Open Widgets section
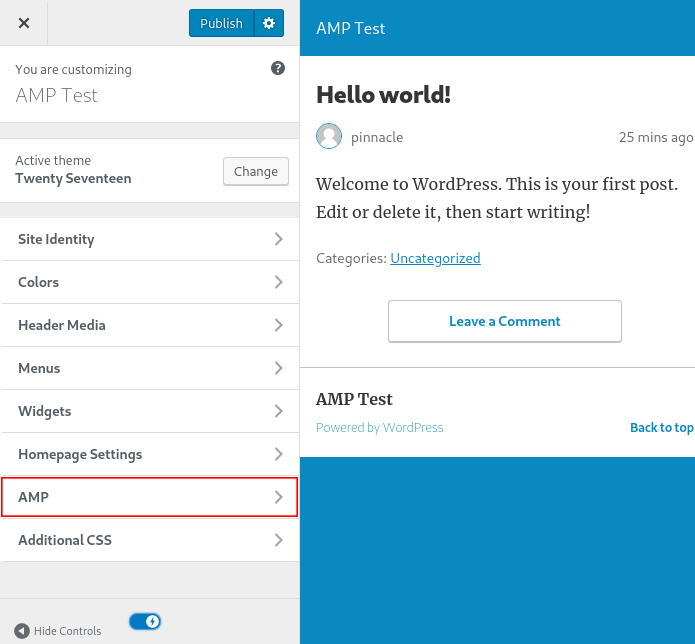 pos(150,411)
